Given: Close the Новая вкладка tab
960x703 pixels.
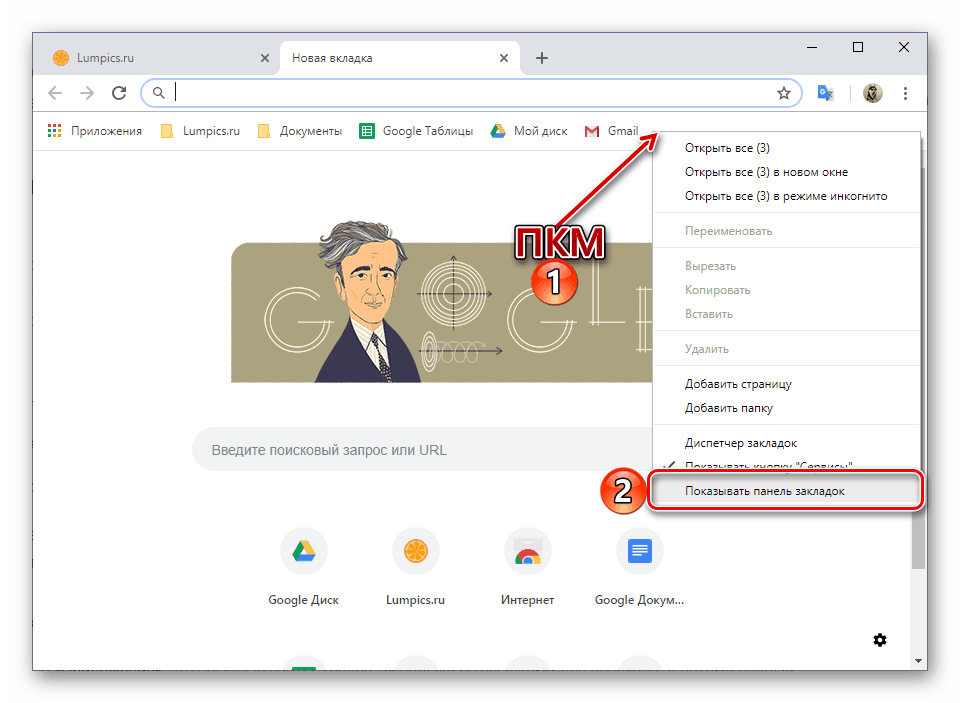Looking at the screenshot, I should pyautogui.click(x=504, y=58).
